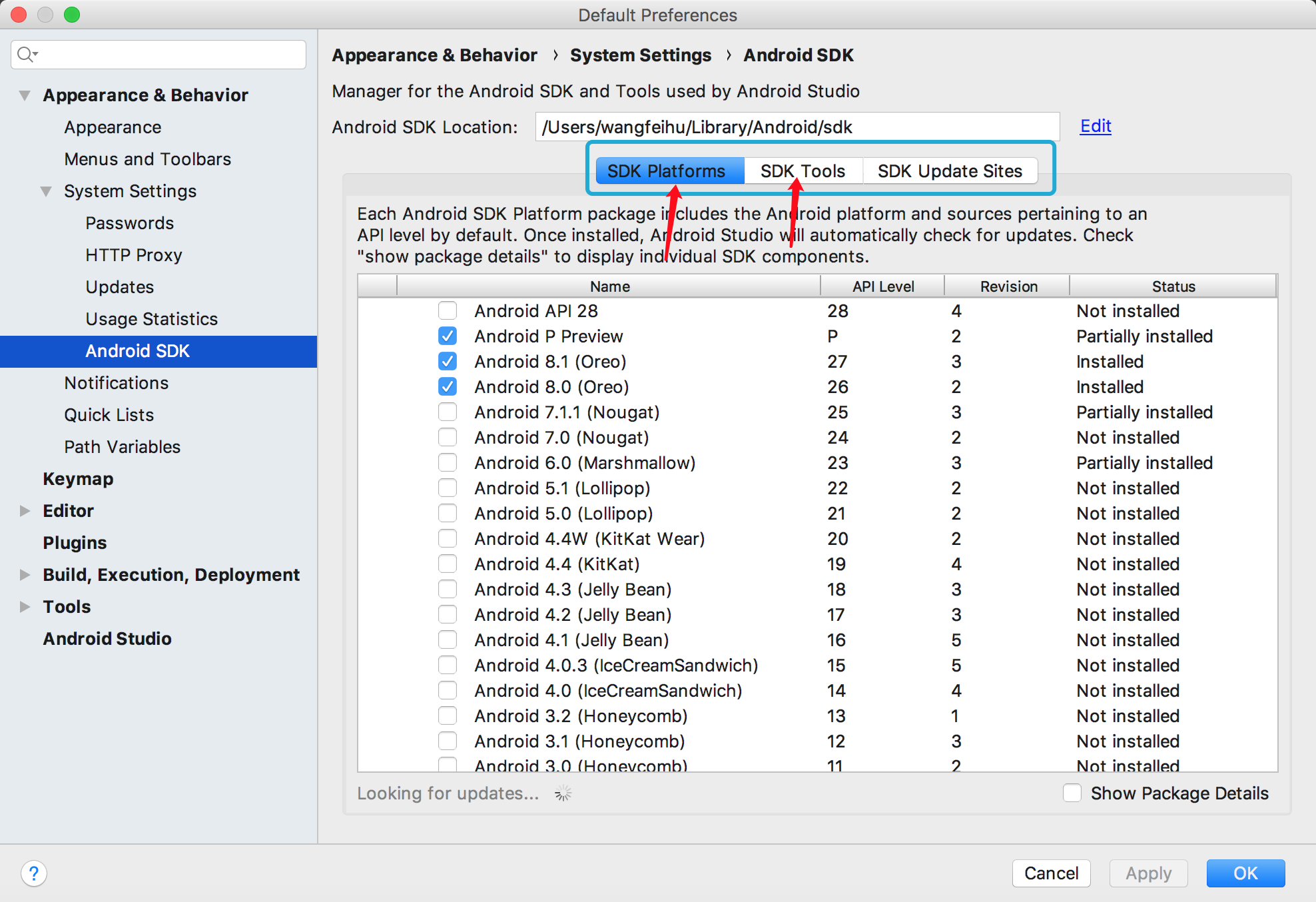
Task: Expand Build, Execution, Deployment settings
Action: [x=24, y=574]
